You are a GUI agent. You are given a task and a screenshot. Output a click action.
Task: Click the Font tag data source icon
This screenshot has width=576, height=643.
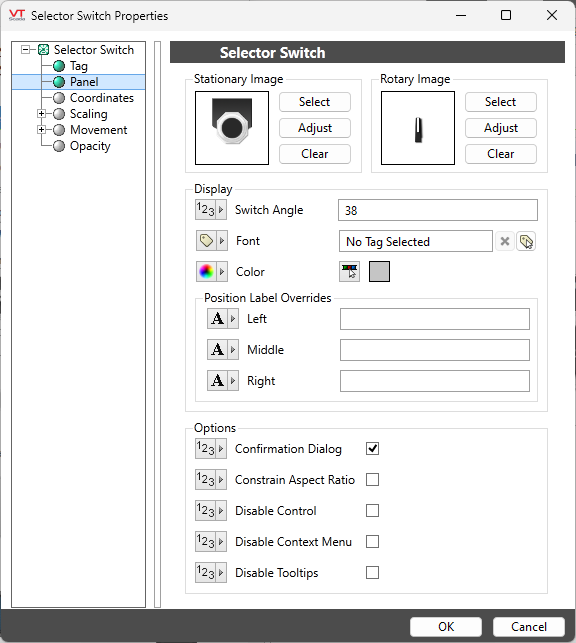pos(212,241)
